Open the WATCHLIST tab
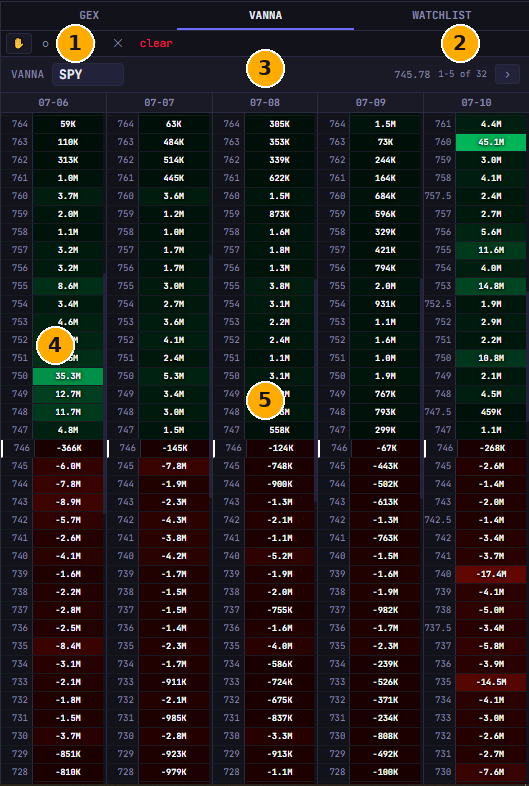The width and height of the screenshot is (529, 786). (441, 15)
